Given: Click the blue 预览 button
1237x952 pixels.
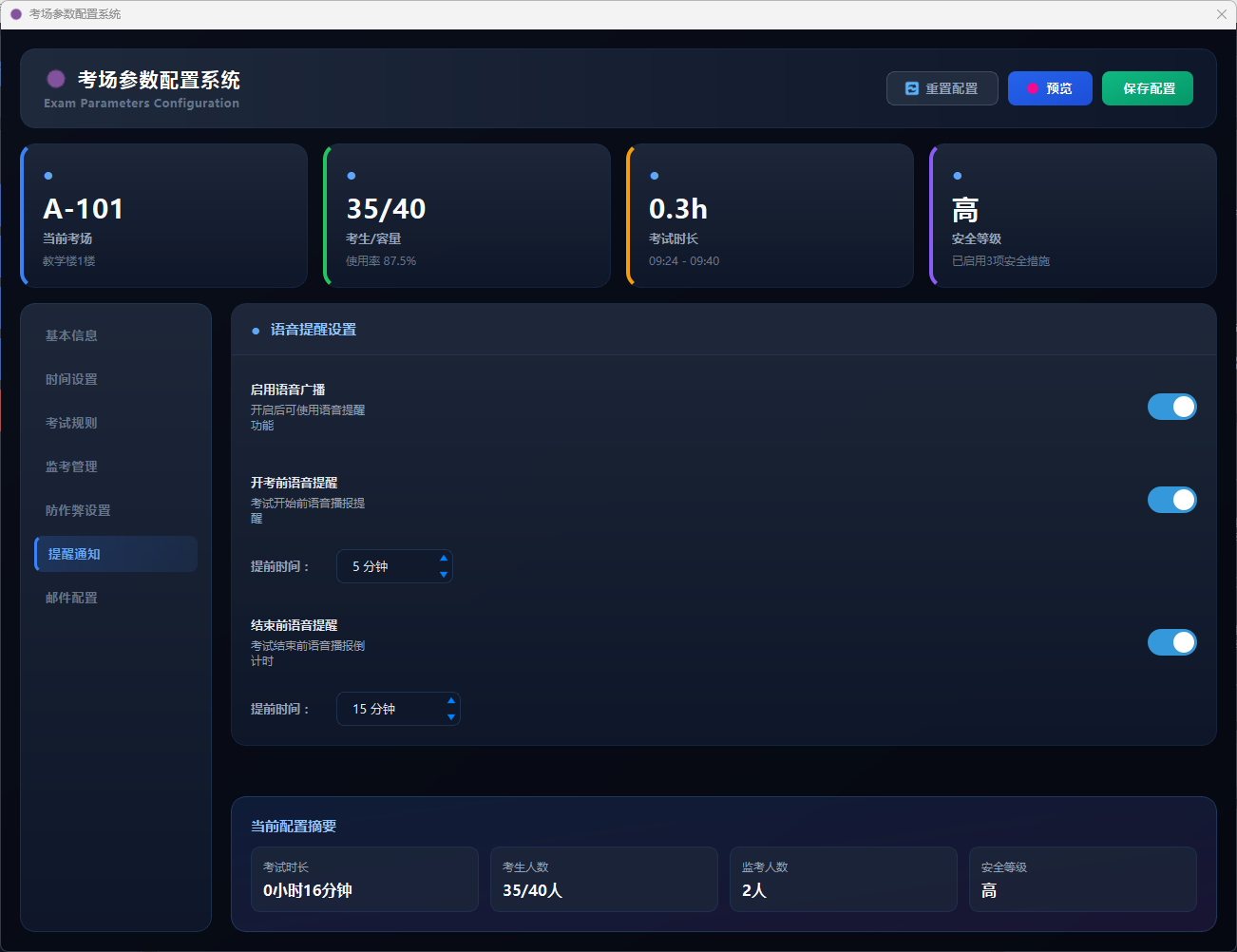Looking at the screenshot, I should 1050,88.
